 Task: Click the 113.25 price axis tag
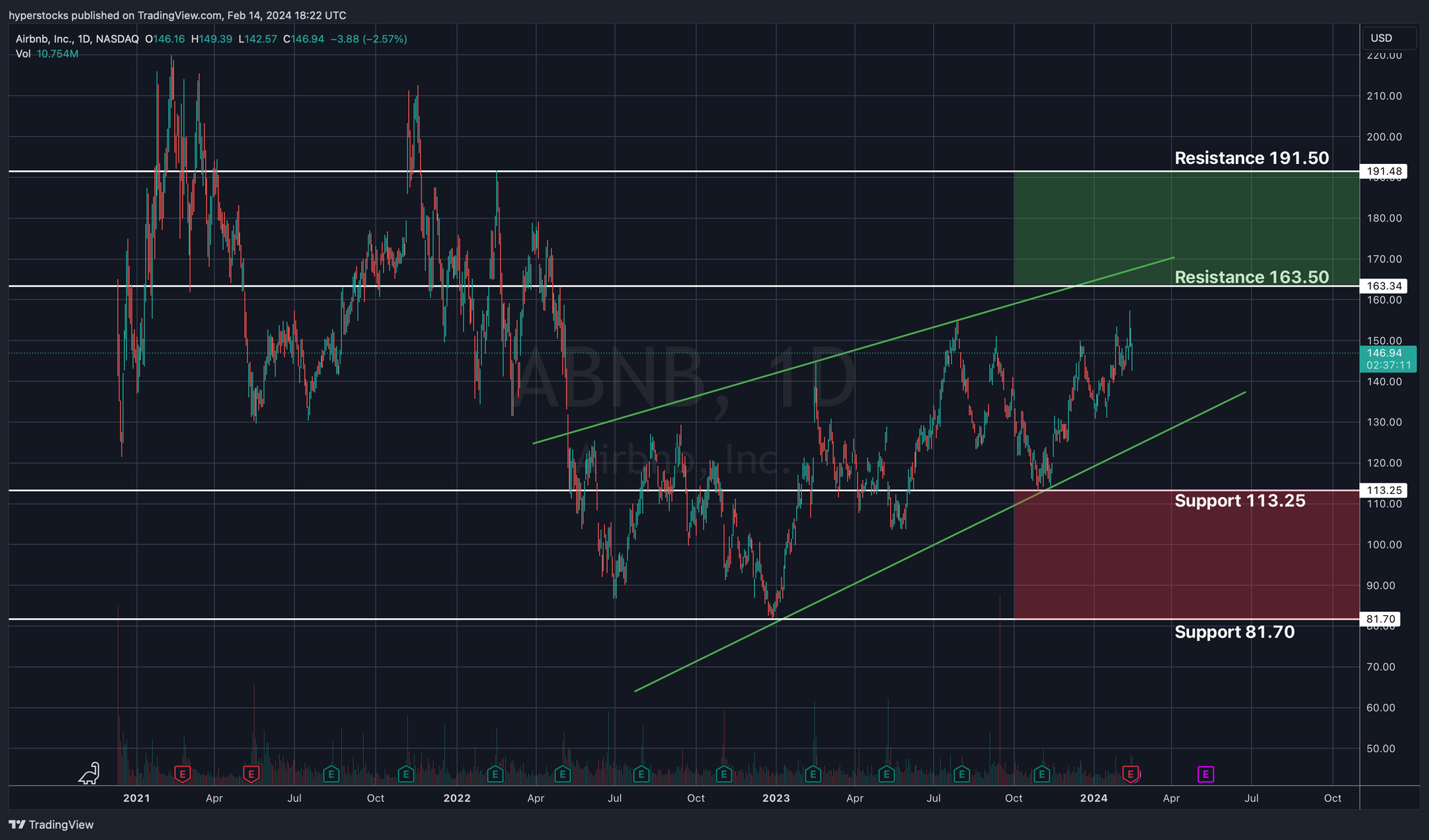[x=1384, y=490]
